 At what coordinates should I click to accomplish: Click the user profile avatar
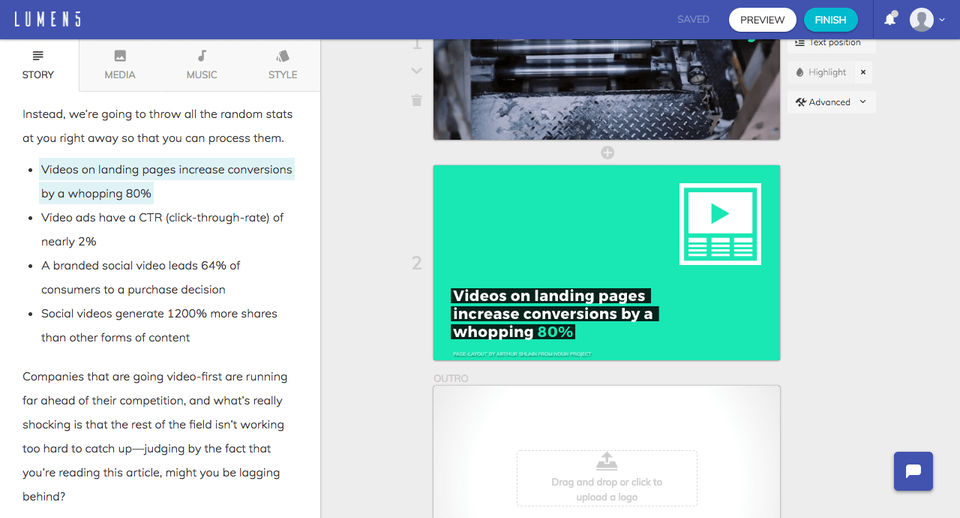point(921,20)
